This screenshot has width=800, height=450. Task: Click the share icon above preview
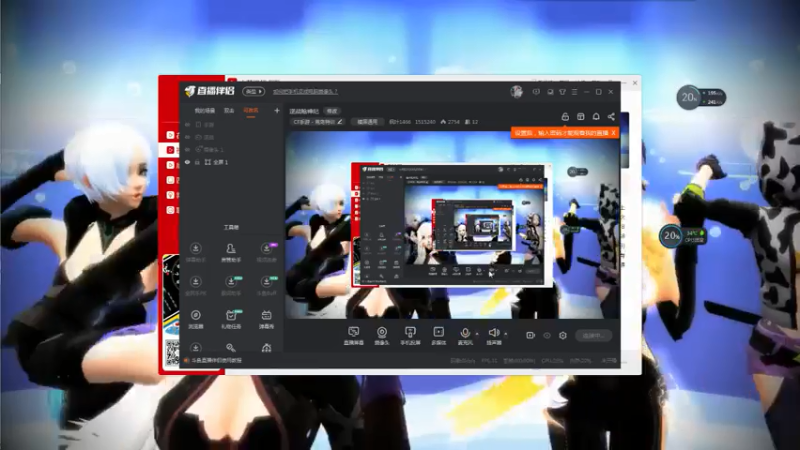(611, 117)
